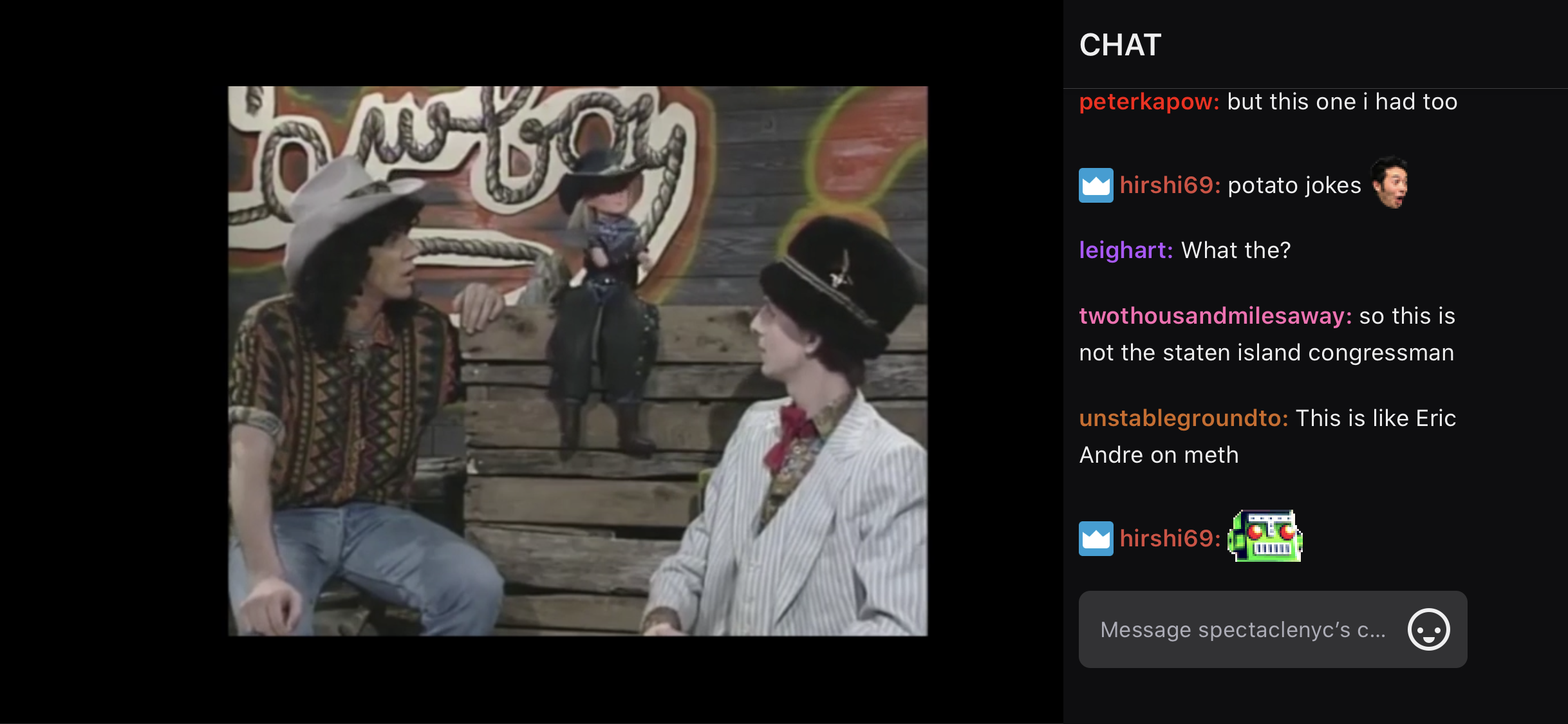Image resolution: width=1568 pixels, height=724 pixels.
Task: Click the surprised face emote after potato jokes
Action: (x=1390, y=183)
